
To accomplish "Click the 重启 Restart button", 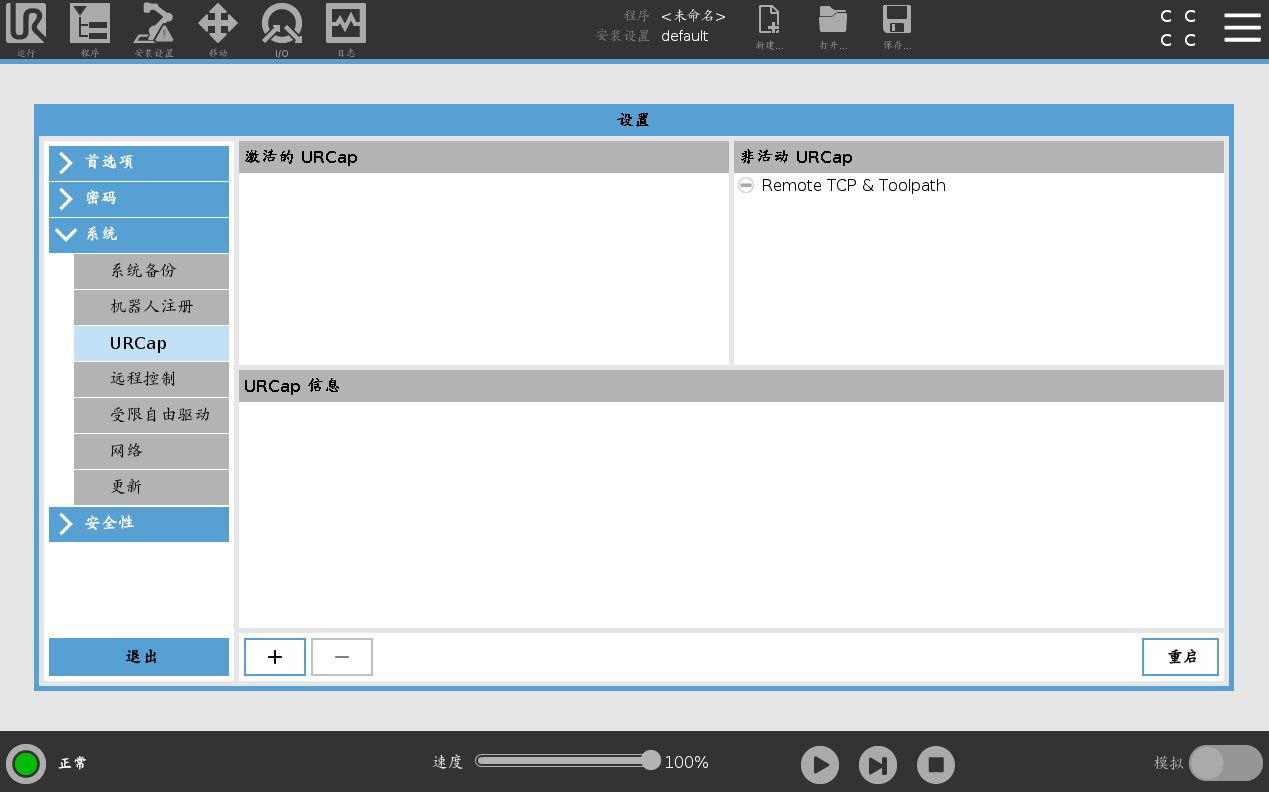I will 1180,657.
